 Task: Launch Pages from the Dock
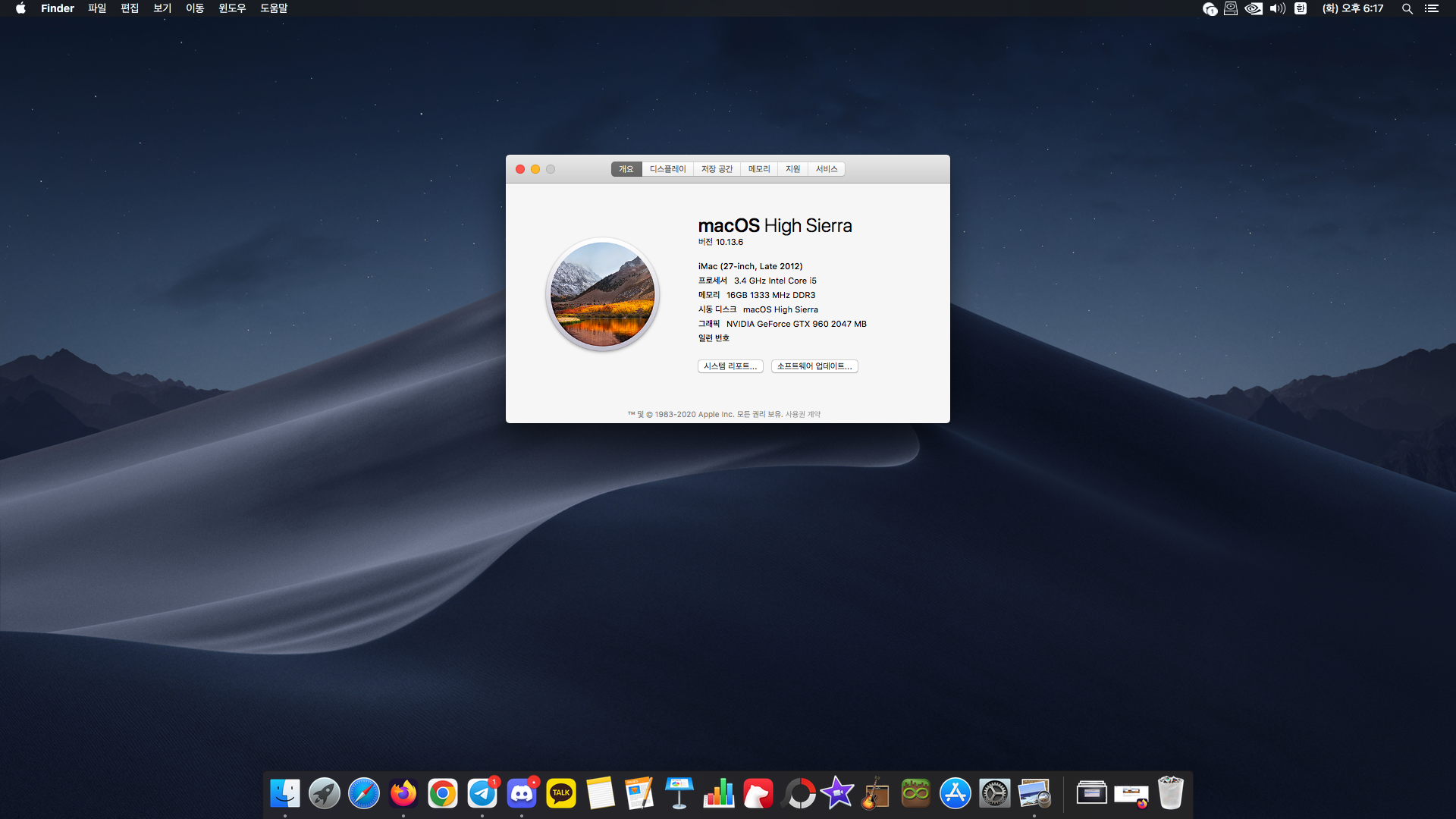click(640, 794)
